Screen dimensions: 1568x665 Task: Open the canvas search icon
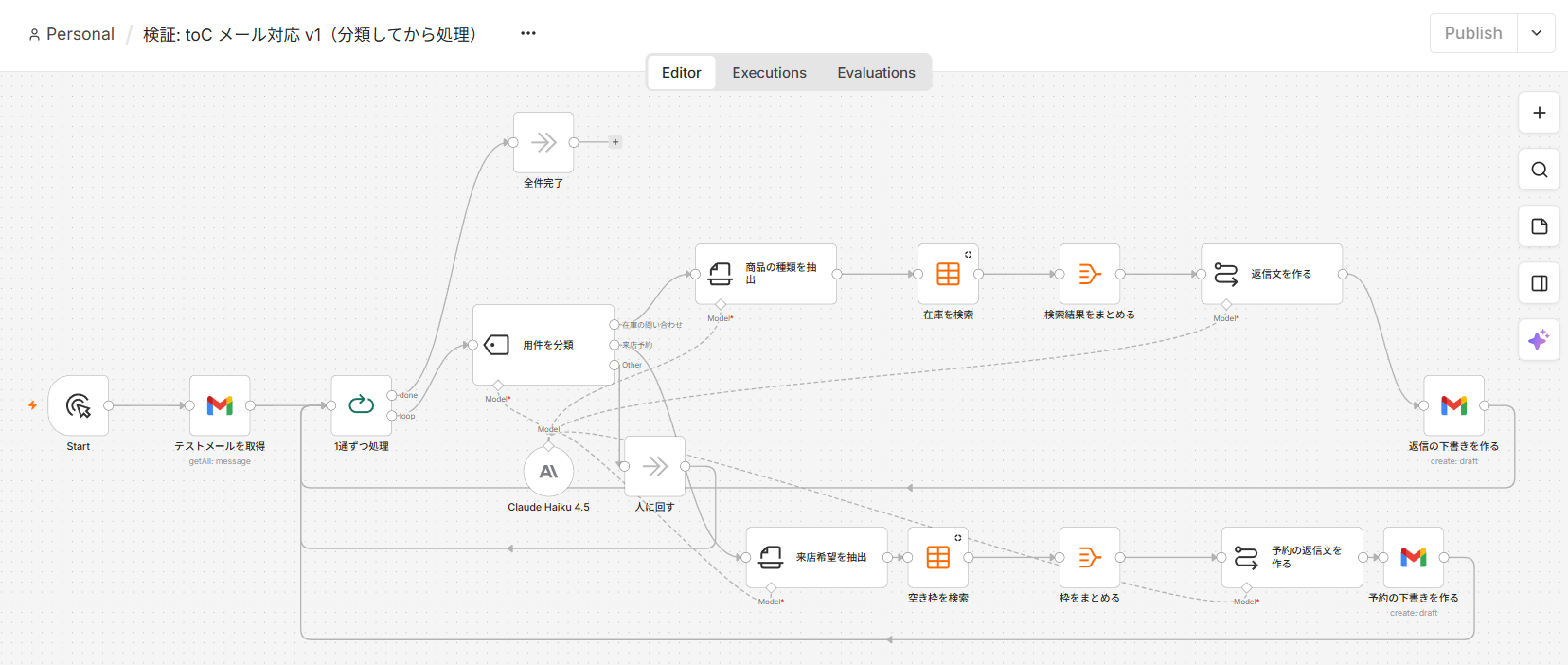click(x=1540, y=170)
